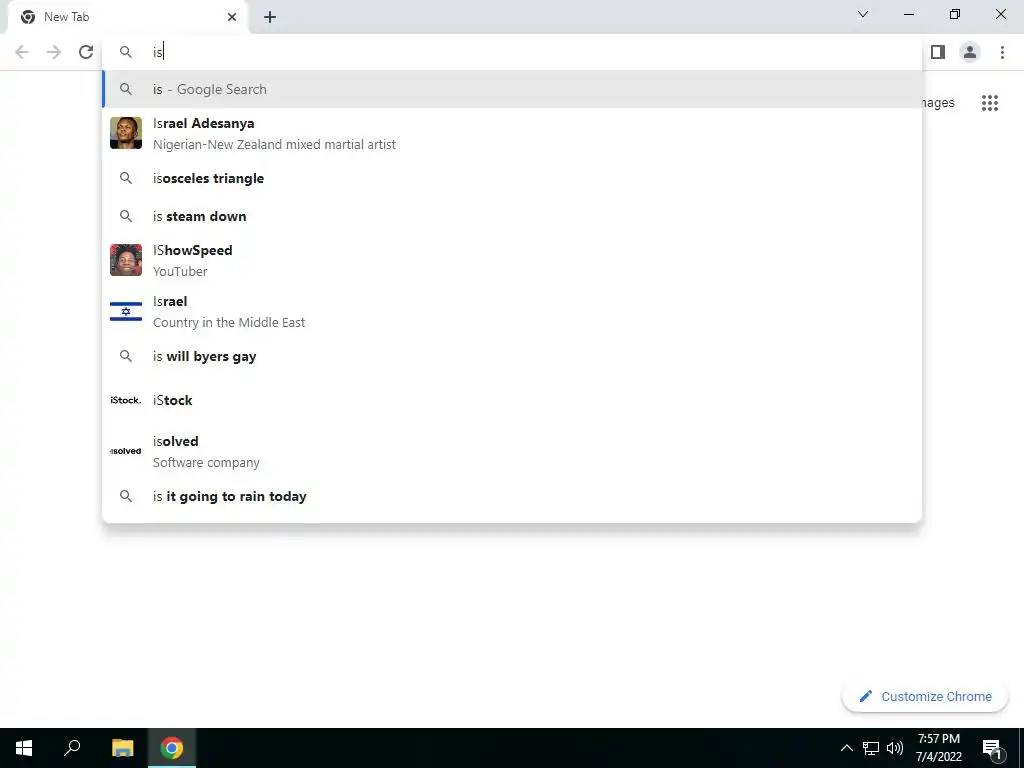
Task: Open Windows taskbar search
Action: [72, 748]
